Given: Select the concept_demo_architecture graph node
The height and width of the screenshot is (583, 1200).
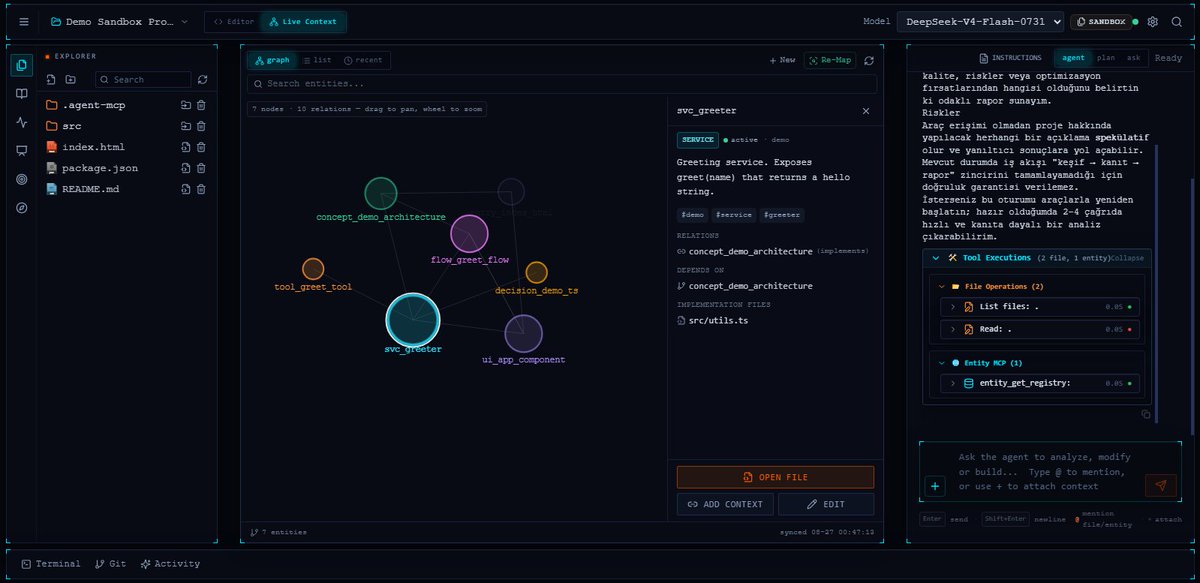Looking at the screenshot, I should click(x=381, y=193).
